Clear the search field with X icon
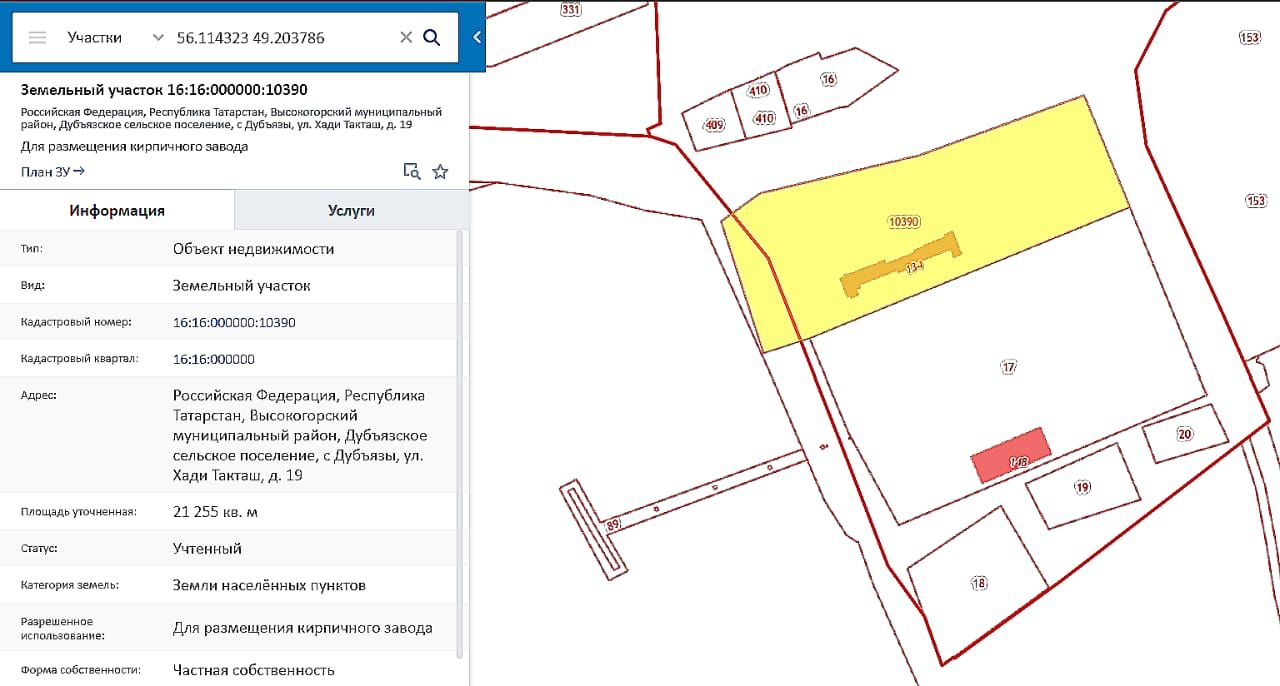The width and height of the screenshot is (1280, 686). coord(406,38)
